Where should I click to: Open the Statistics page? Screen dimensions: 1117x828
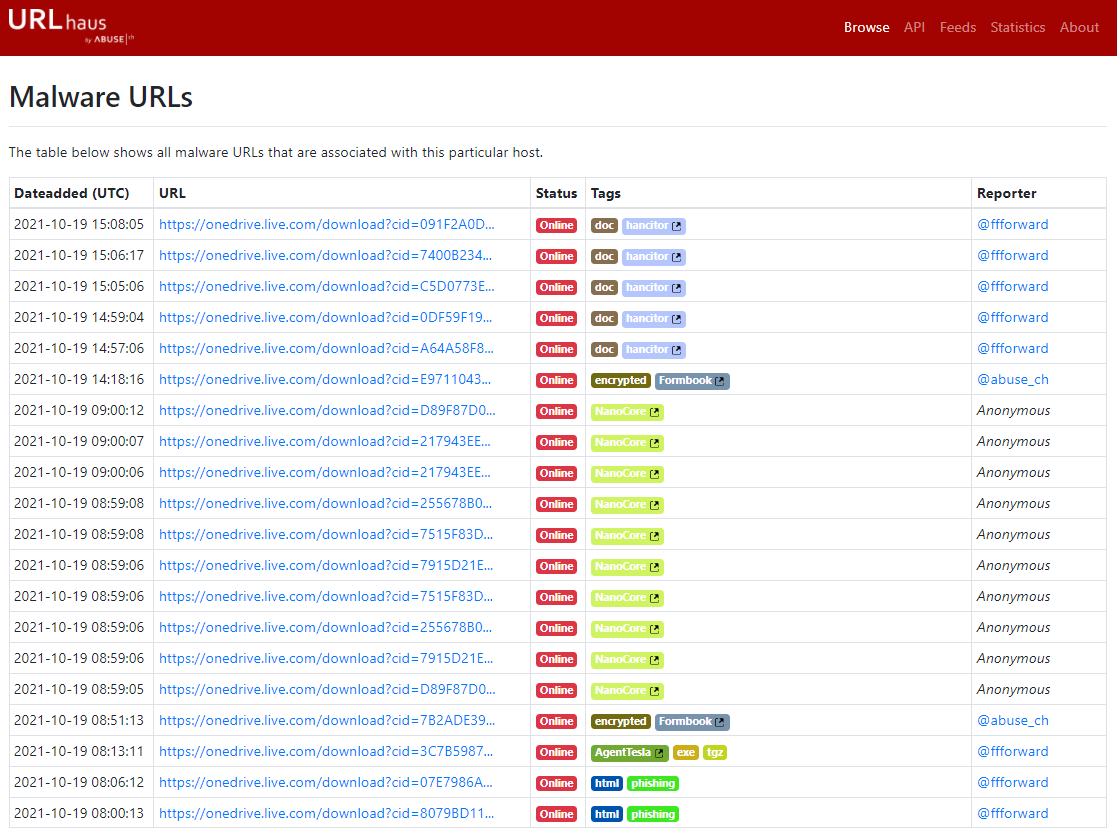1017,28
